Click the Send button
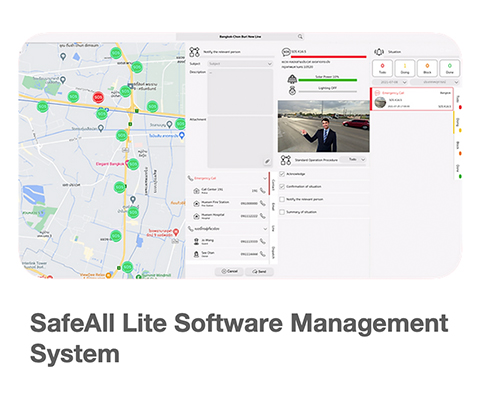This screenshot has width=483, height=402. [259, 271]
